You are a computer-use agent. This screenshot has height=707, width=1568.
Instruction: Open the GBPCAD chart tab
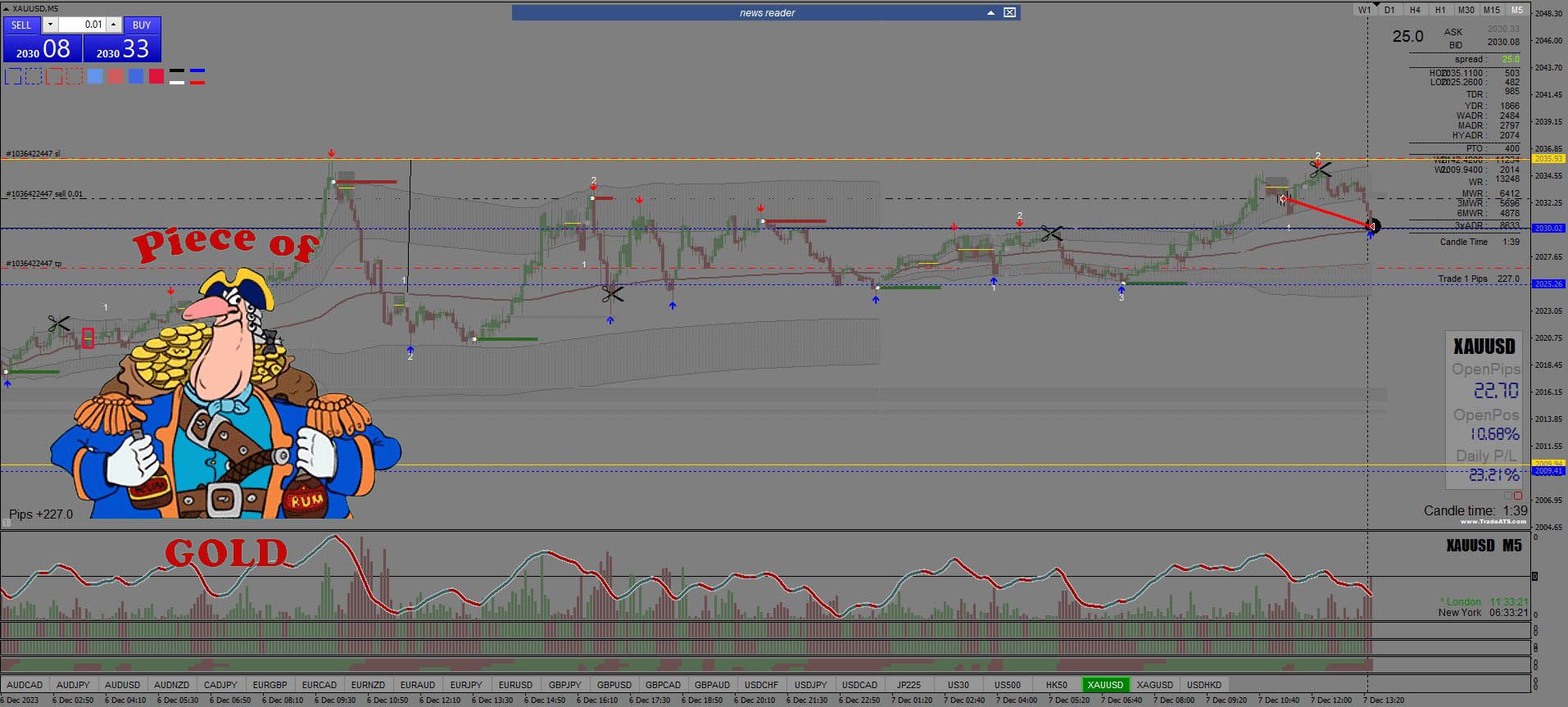[664, 685]
